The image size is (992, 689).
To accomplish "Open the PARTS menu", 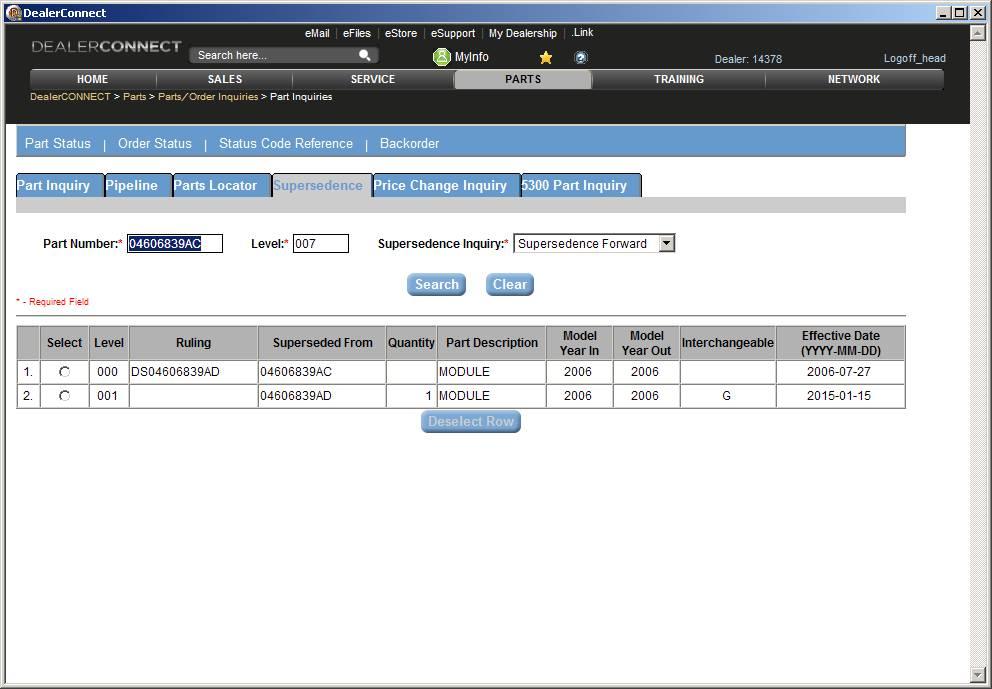I will tap(523, 79).
